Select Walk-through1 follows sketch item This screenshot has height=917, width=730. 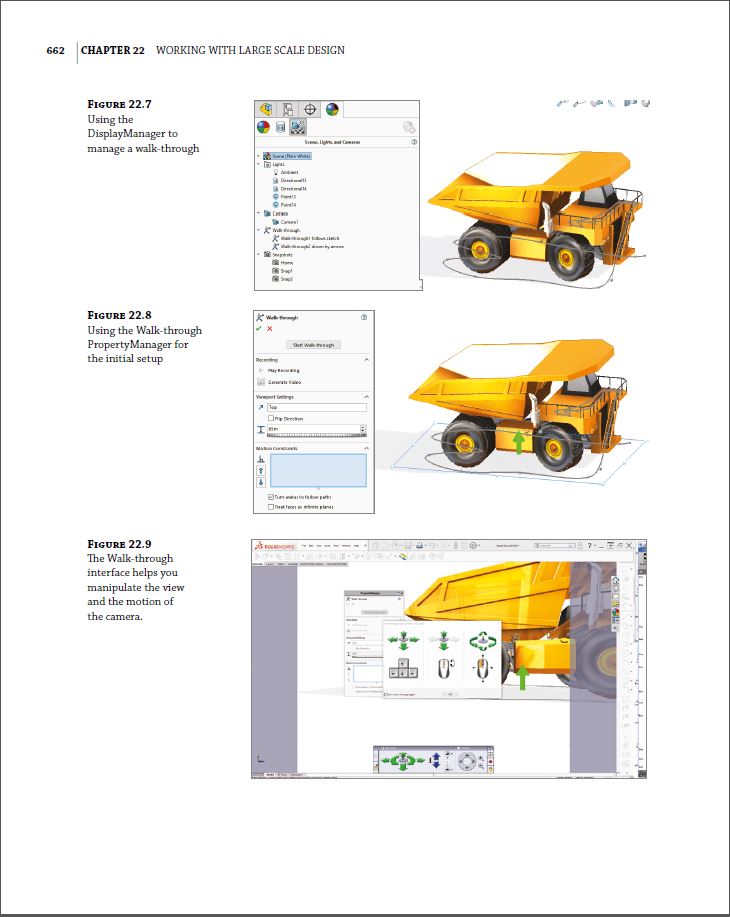coord(308,238)
